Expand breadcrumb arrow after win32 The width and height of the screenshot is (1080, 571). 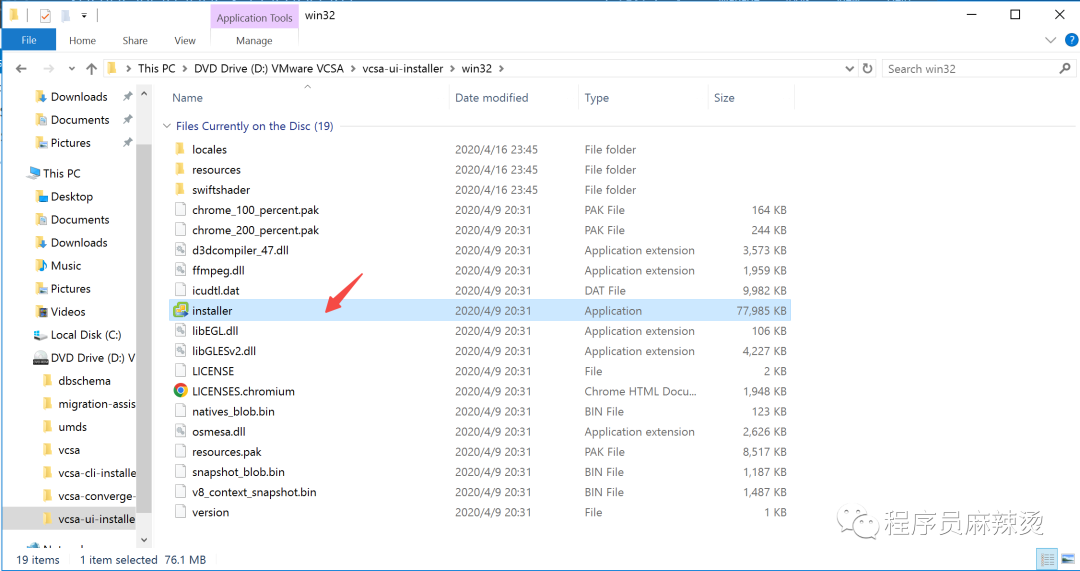click(x=501, y=69)
